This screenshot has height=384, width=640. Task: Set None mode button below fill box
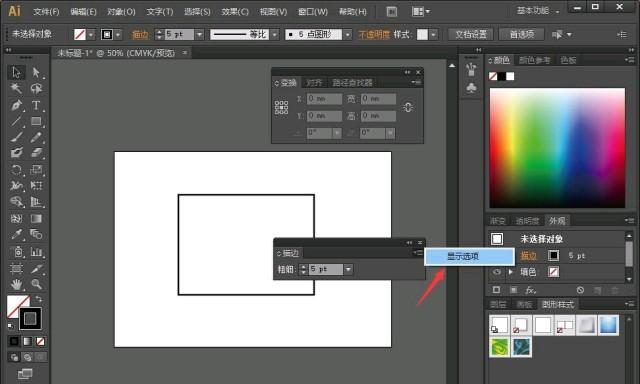click(40, 341)
